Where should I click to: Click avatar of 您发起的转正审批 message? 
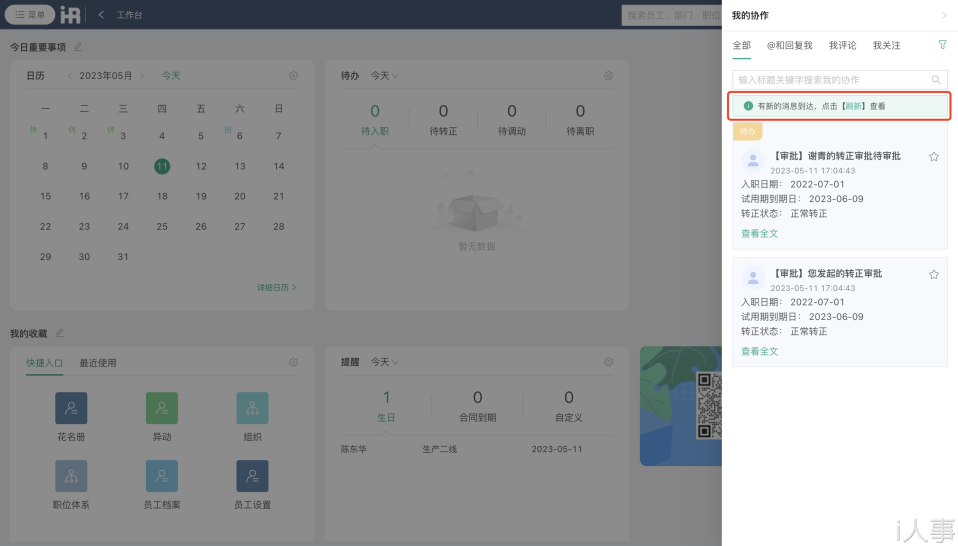pos(753,278)
